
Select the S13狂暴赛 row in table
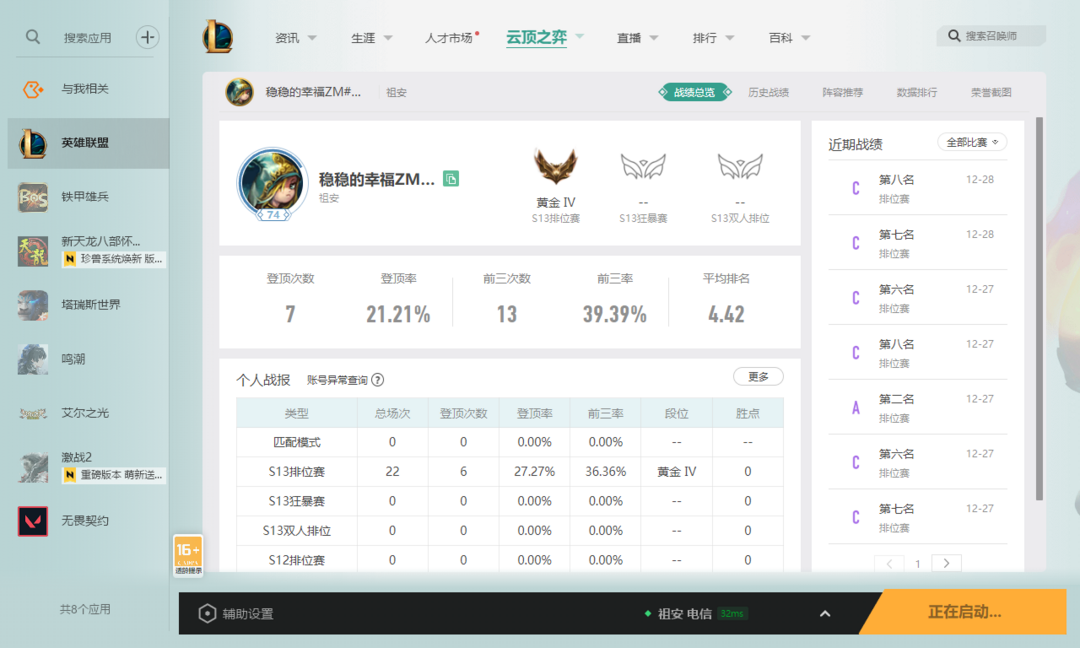[510, 501]
